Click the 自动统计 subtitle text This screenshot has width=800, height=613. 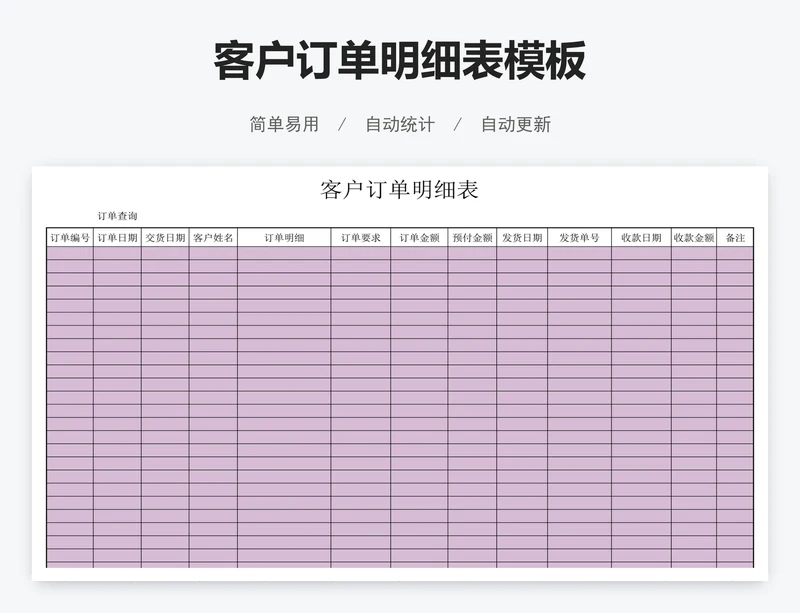tap(400, 124)
